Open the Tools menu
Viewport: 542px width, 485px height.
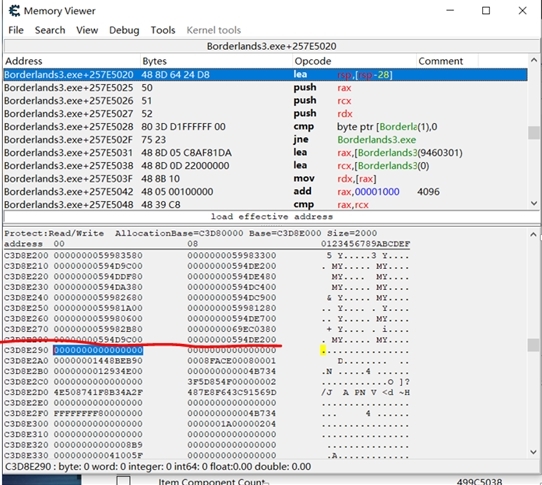click(163, 30)
